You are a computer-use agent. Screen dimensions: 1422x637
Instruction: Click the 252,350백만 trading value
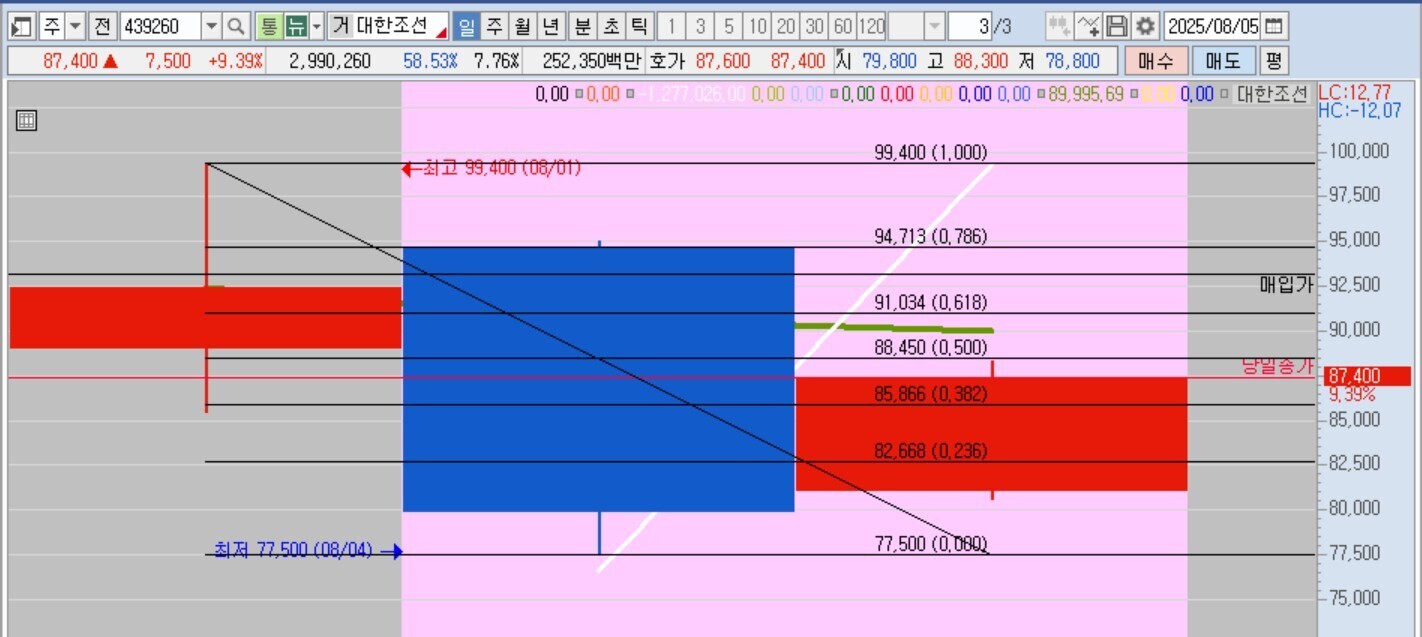pos(590,61)
